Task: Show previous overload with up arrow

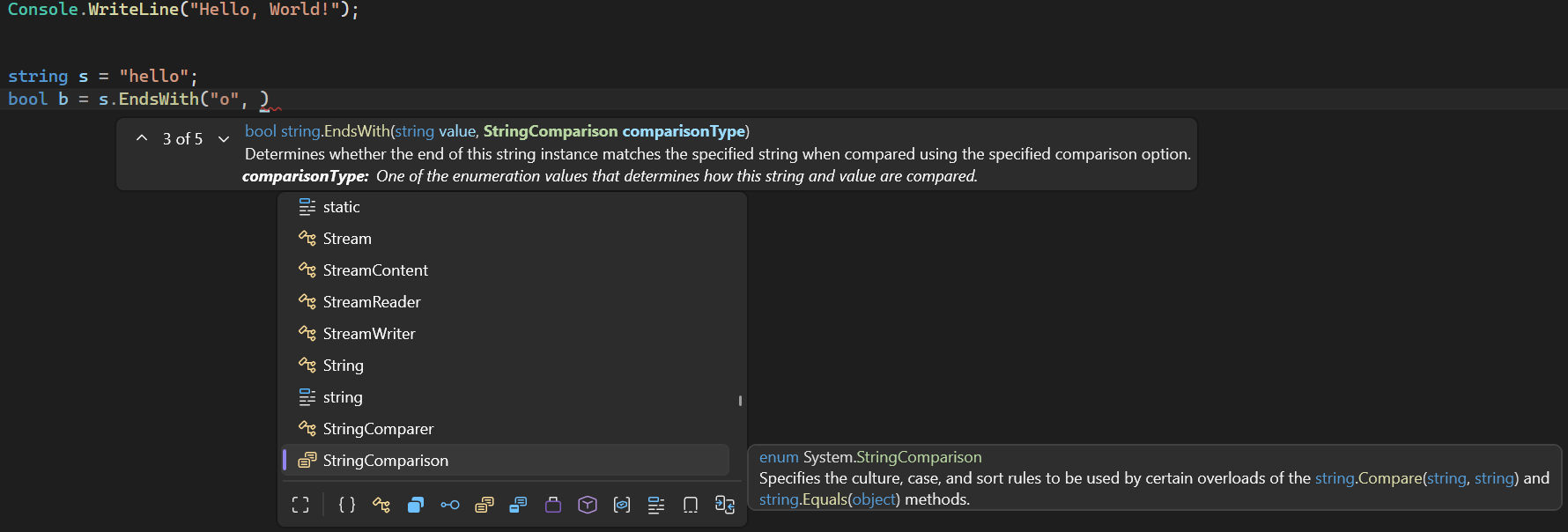Action: (x=142, y=138)
